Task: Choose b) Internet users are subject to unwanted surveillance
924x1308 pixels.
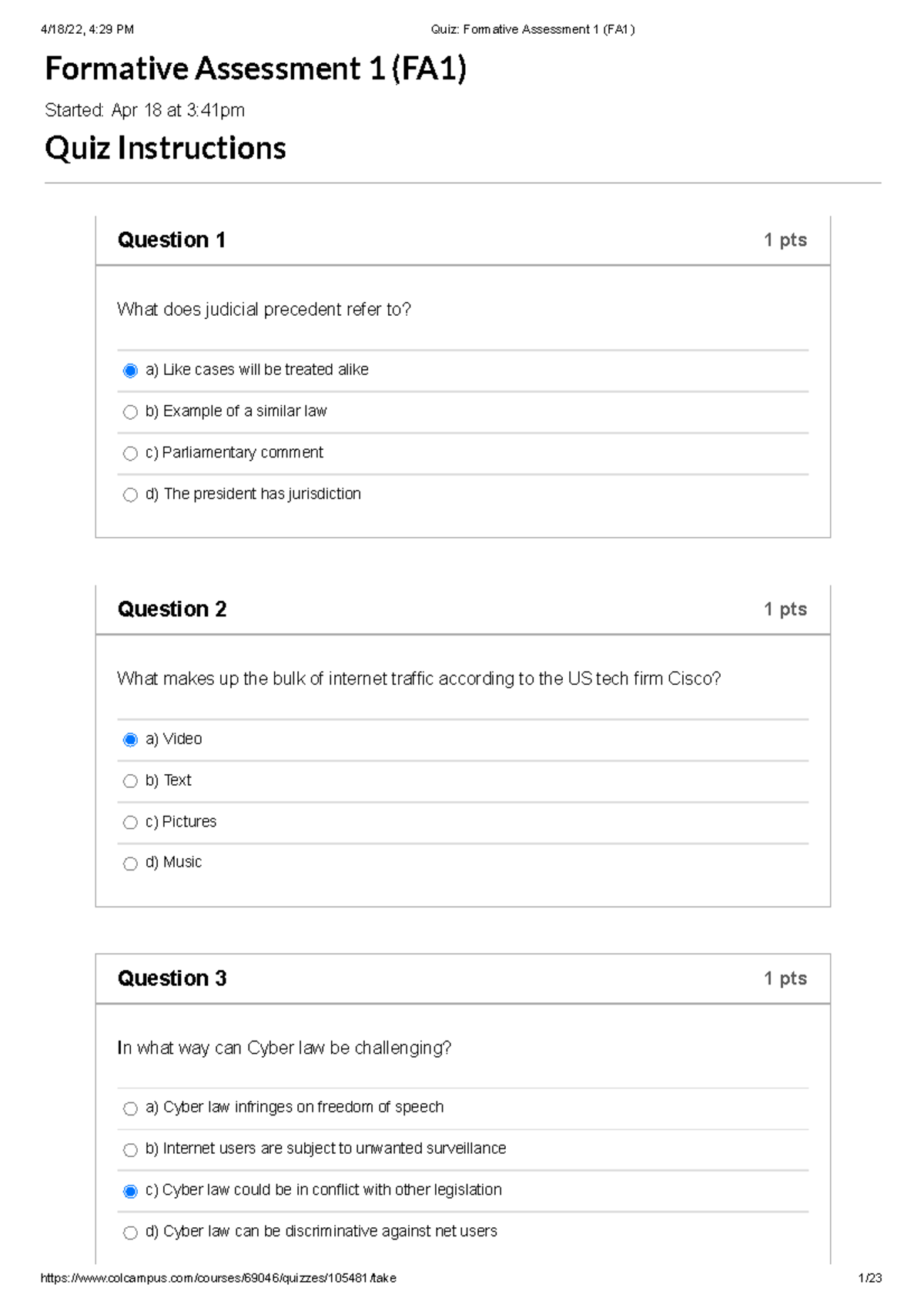Action: [130, 1149]
